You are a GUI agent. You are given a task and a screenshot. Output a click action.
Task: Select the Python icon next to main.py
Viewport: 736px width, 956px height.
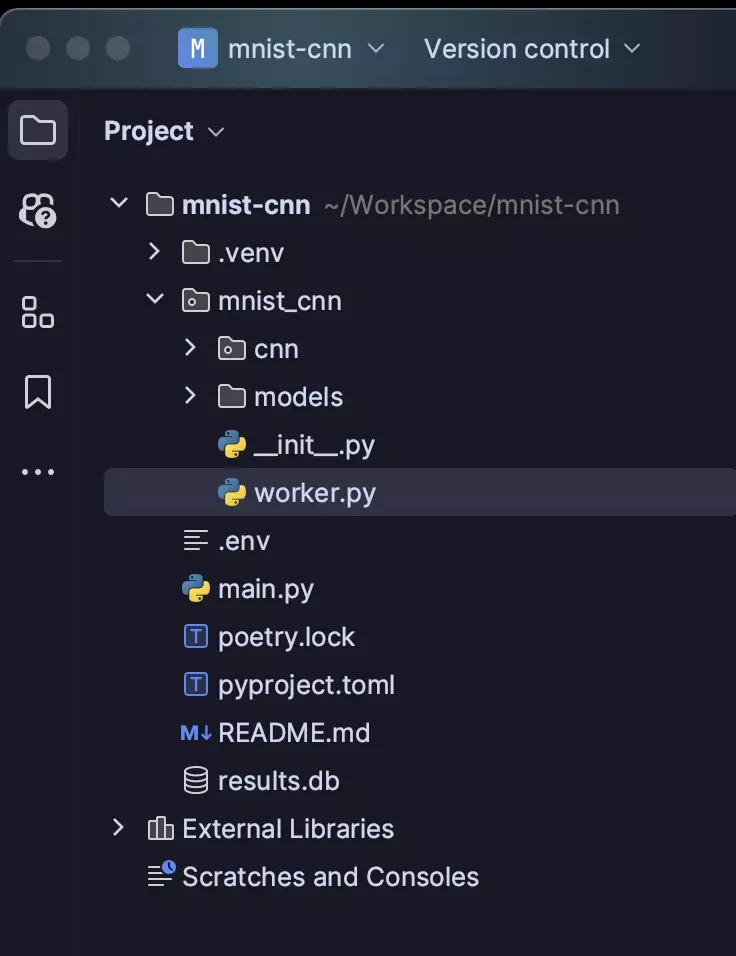tap(196, 588)
